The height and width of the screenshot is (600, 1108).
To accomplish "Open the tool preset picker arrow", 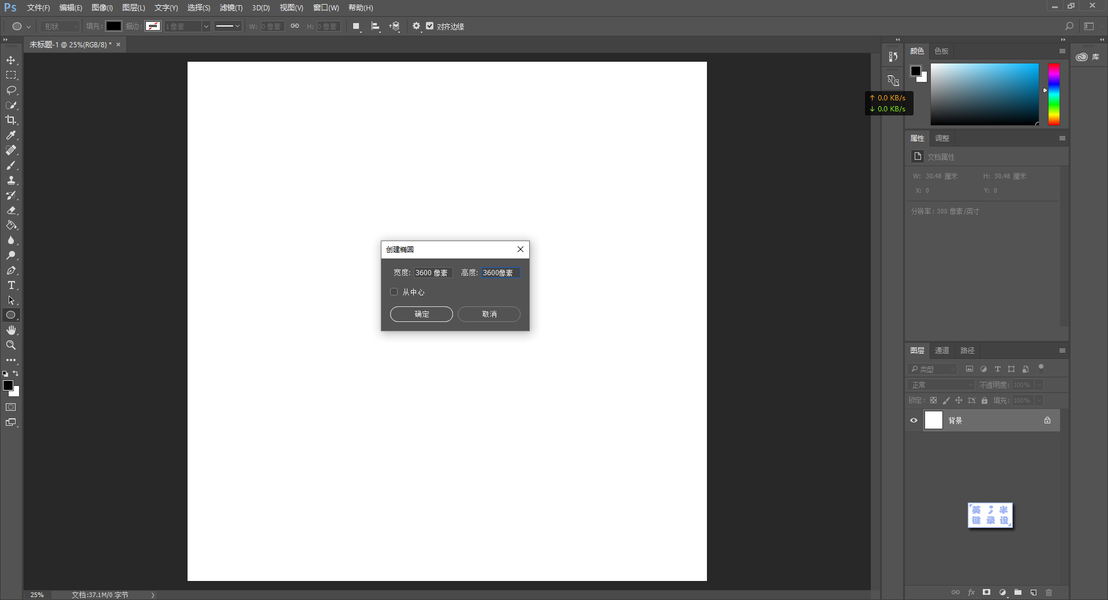I will (28, 27).
